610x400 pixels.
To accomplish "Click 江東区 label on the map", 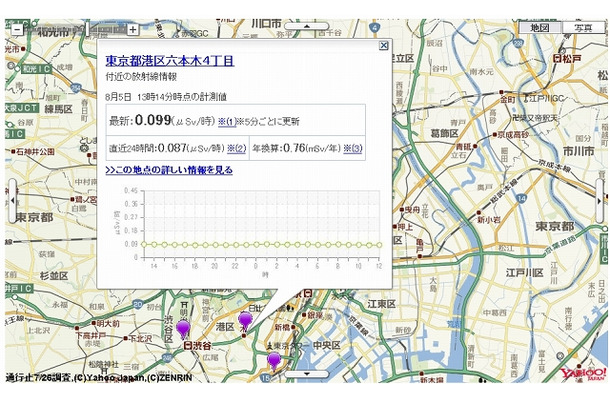I will (382, 304).
